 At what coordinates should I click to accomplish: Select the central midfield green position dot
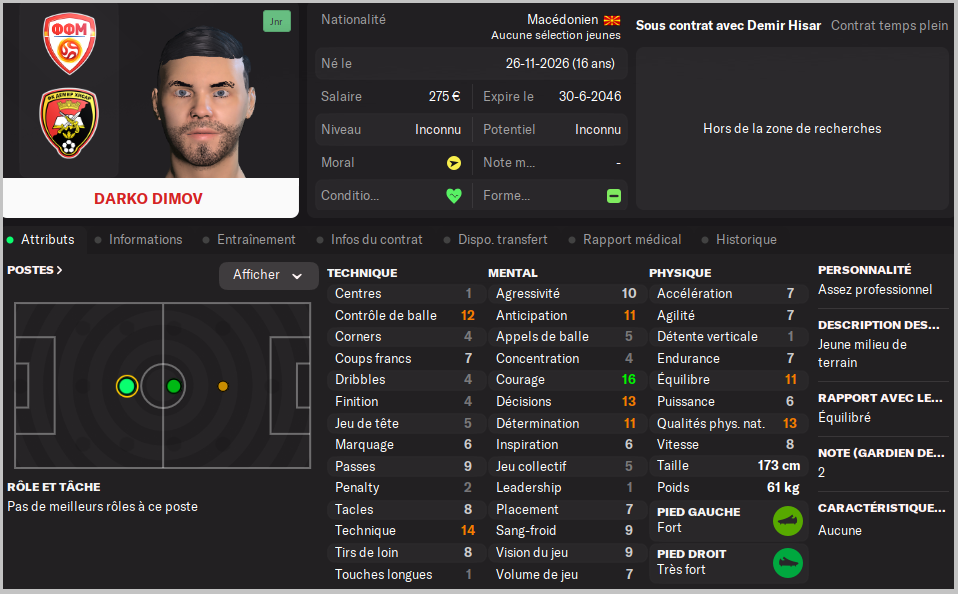tap(174, 386)
